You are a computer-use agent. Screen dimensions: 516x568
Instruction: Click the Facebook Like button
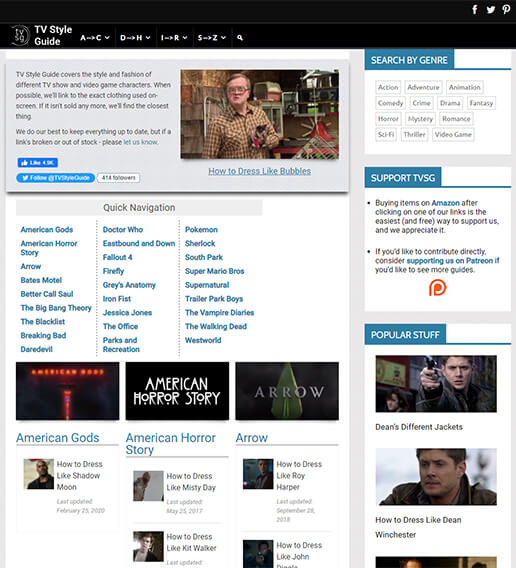38,163
